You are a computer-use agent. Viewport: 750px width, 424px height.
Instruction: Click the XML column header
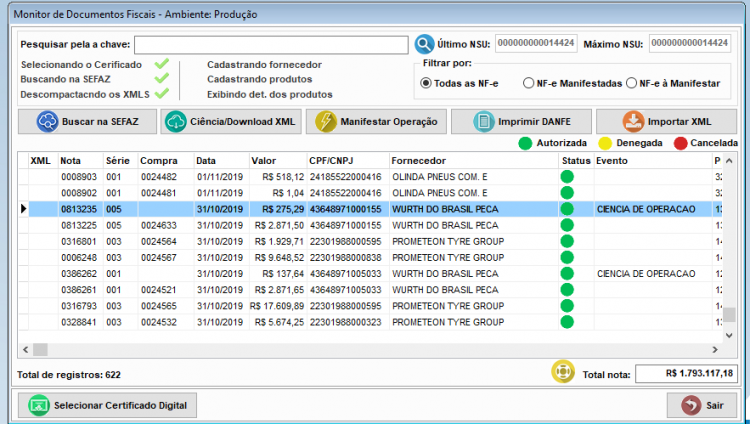pos(43,161)
